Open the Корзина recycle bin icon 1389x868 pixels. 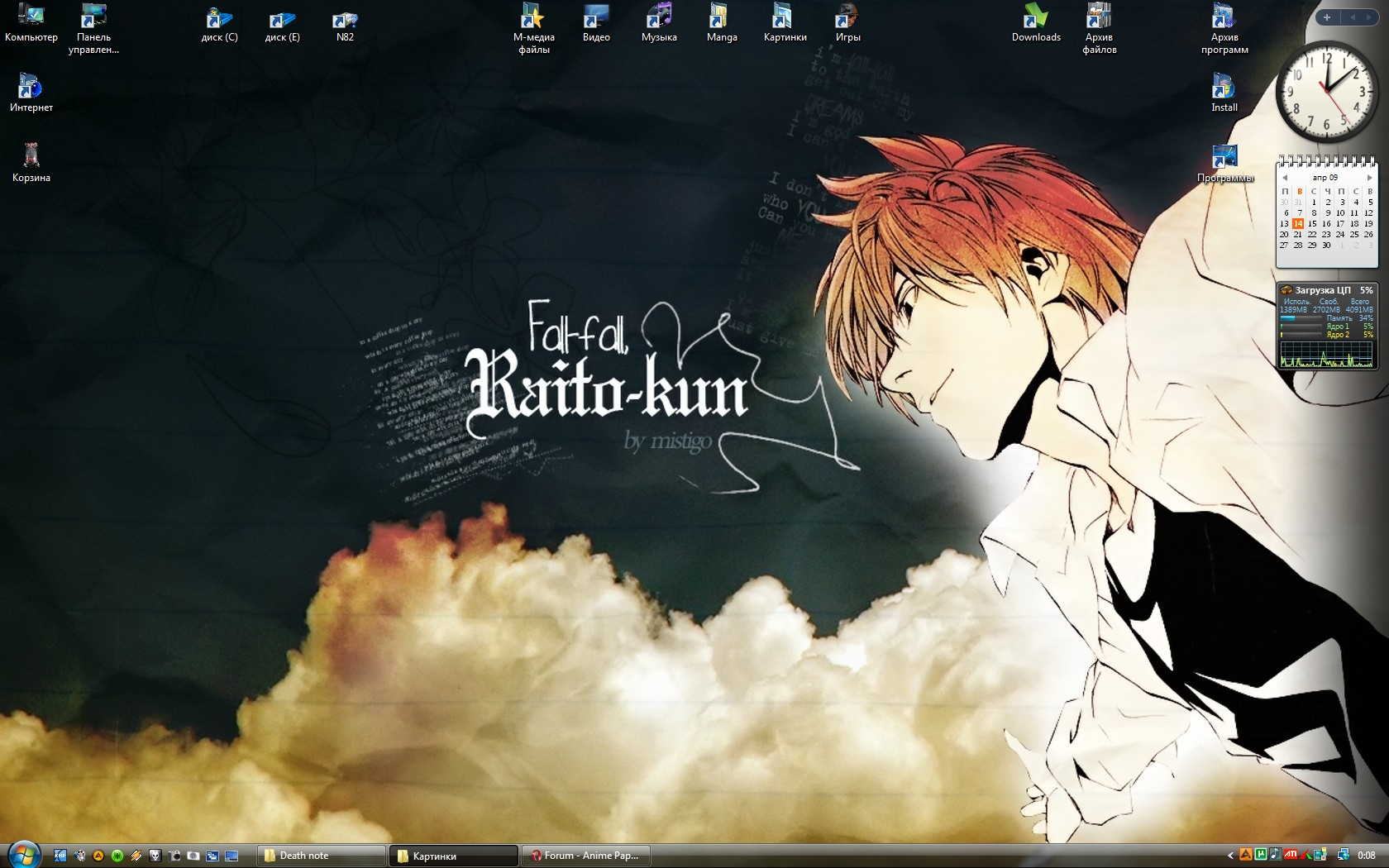pyautogui.click(x=31, y=156)
